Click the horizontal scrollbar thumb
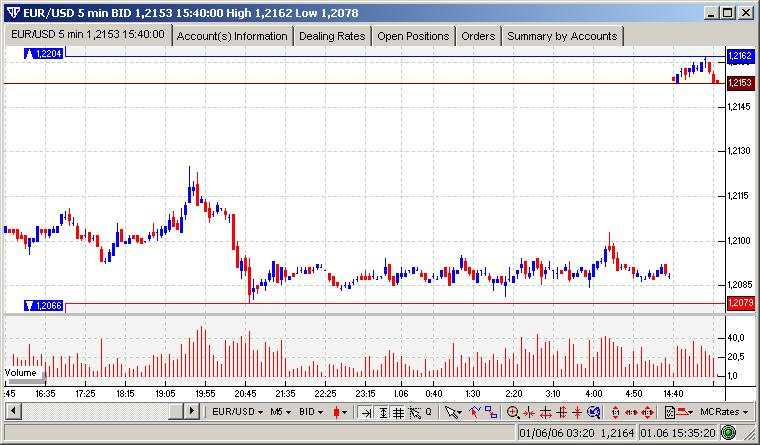760x445 pixels. pyautogui.click(x=175, y=412)
